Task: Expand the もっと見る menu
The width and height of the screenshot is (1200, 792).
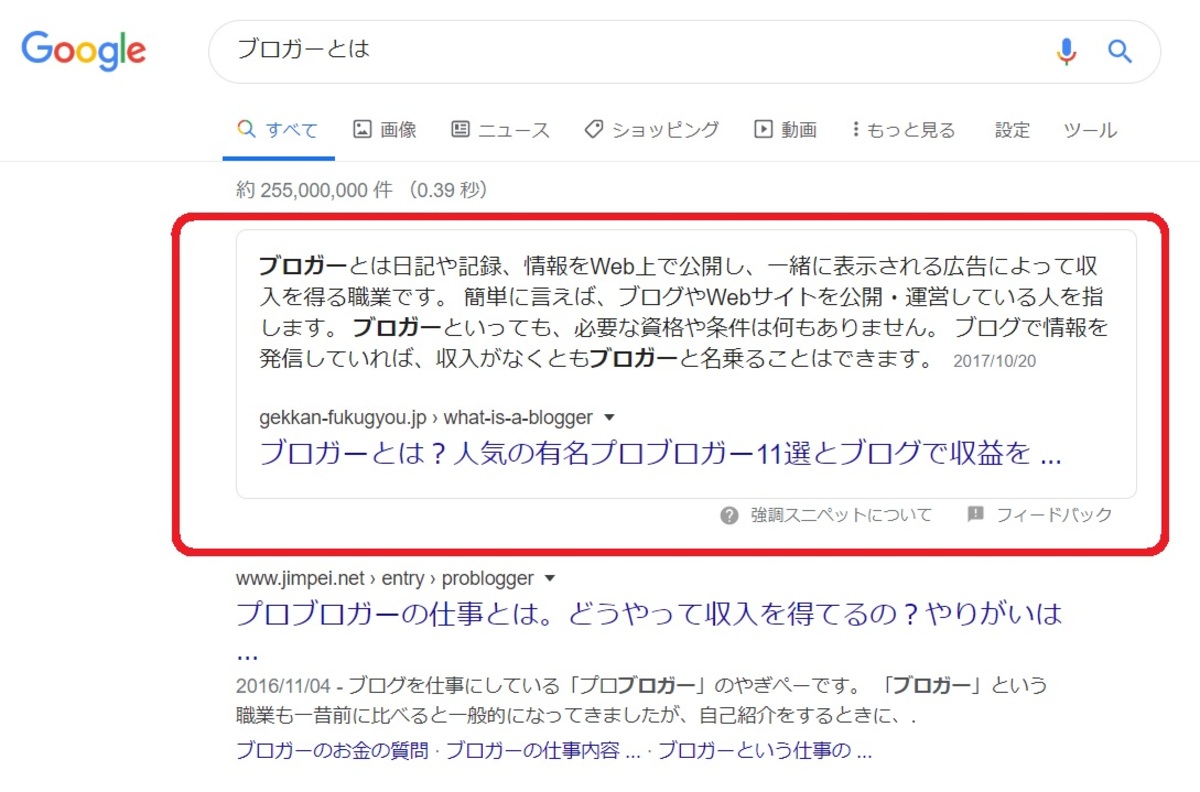Action: coord(904,130)
